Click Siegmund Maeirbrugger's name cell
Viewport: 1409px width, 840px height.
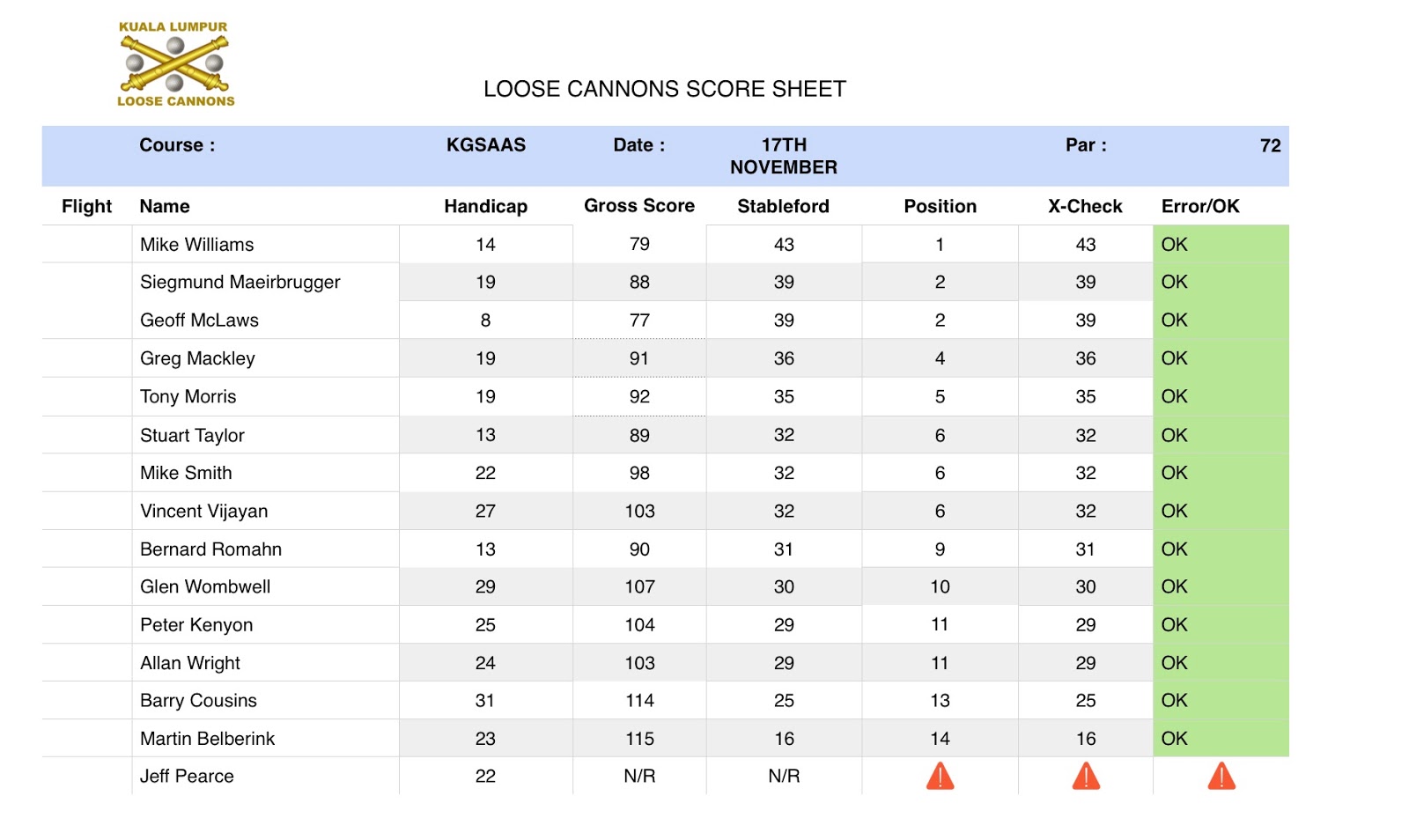pyautogui.click(x=240, y=283)
